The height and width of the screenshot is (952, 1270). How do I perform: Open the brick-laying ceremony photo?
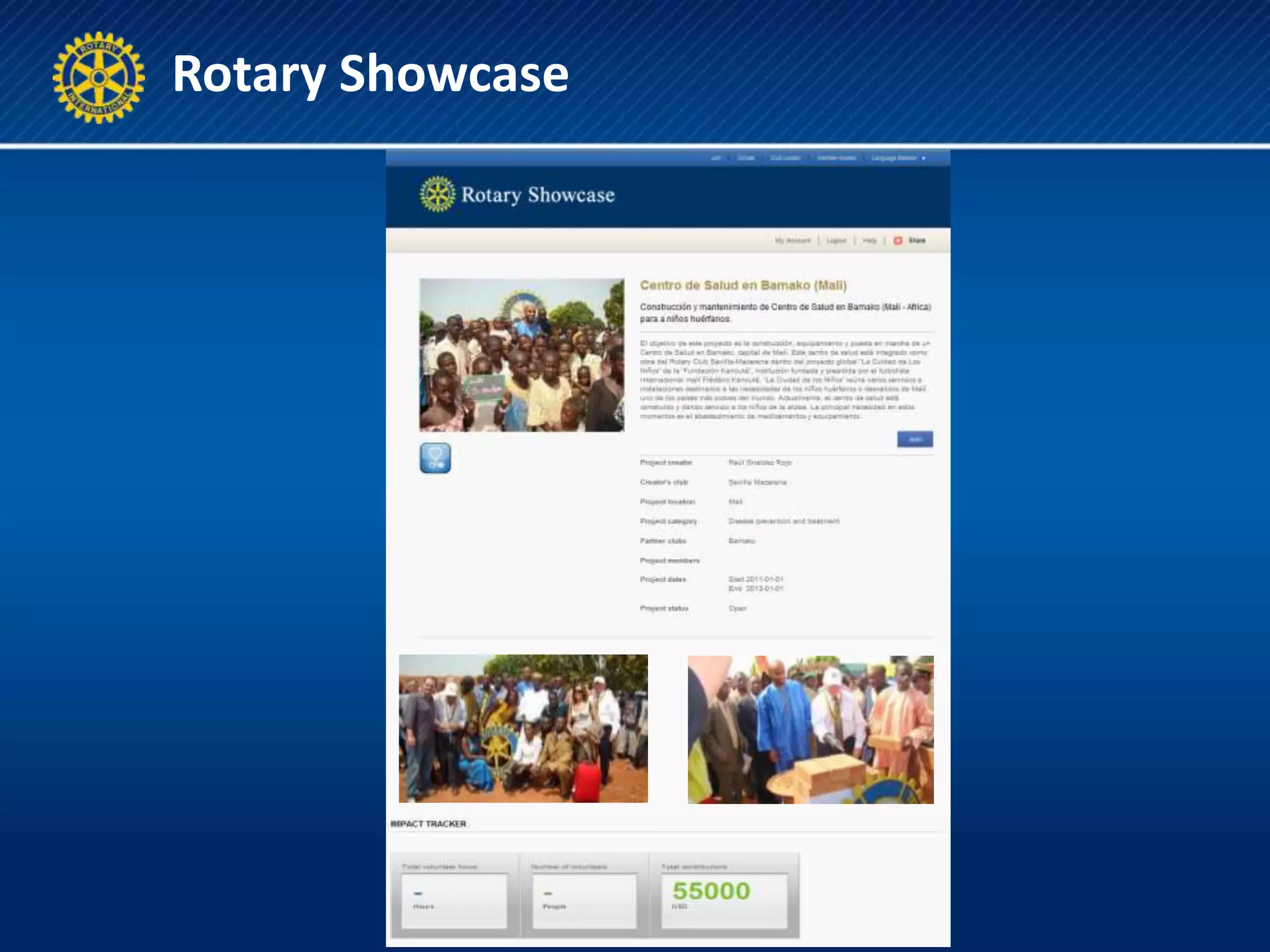tap(810, 729)
